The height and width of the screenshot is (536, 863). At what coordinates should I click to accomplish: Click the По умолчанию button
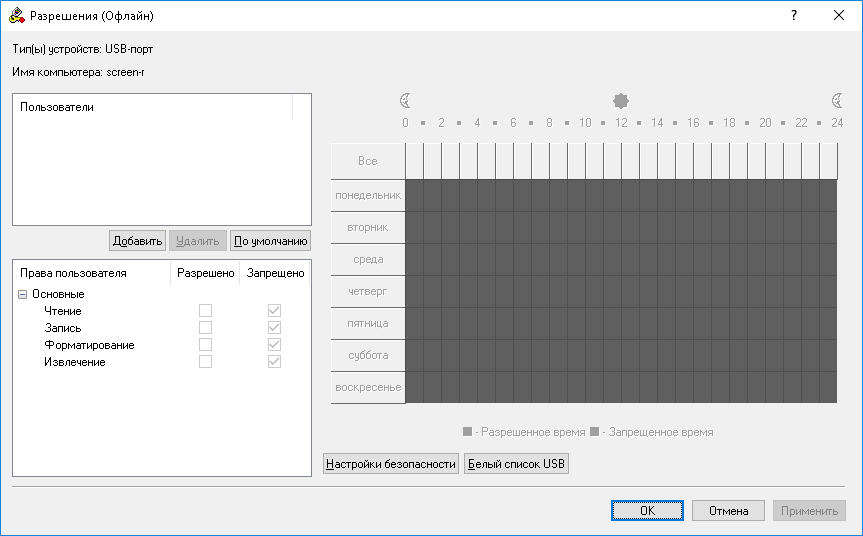270,241
